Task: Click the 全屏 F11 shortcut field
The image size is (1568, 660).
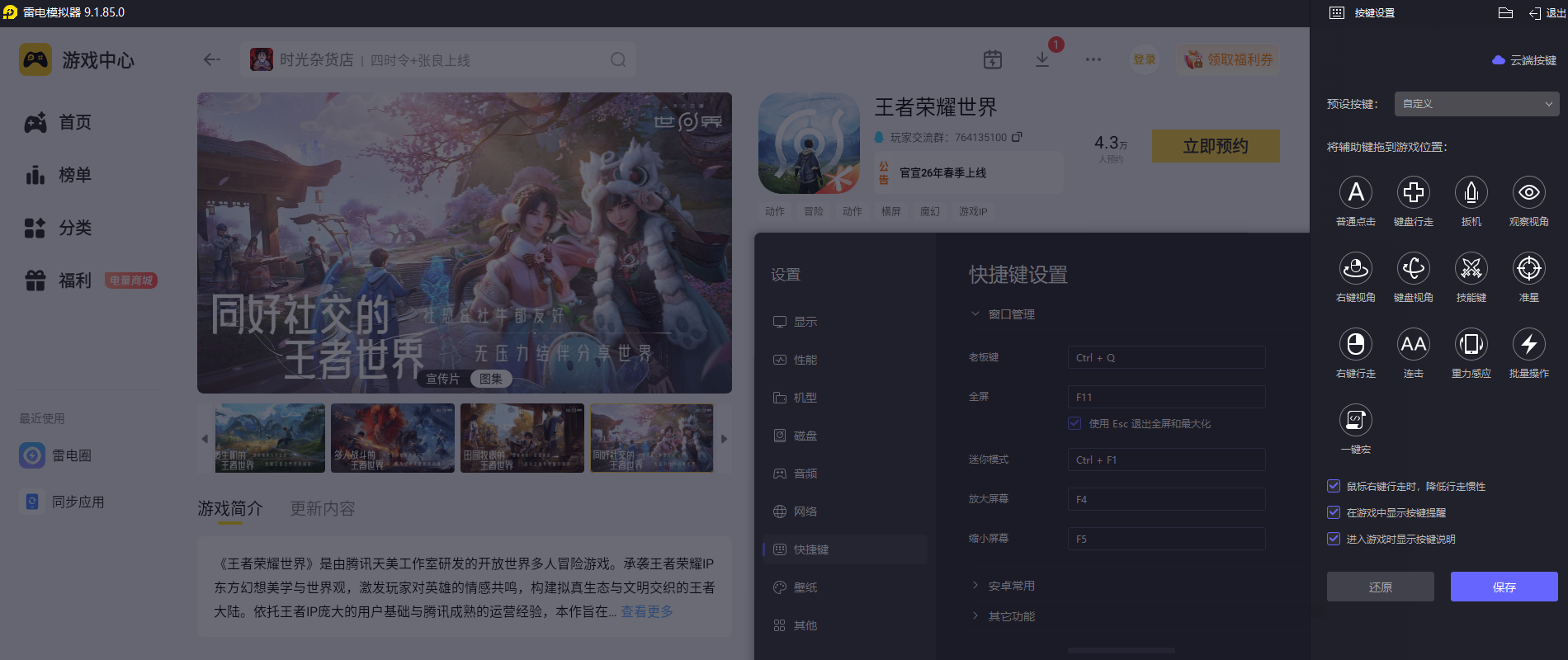Action: coord(1166,397)
